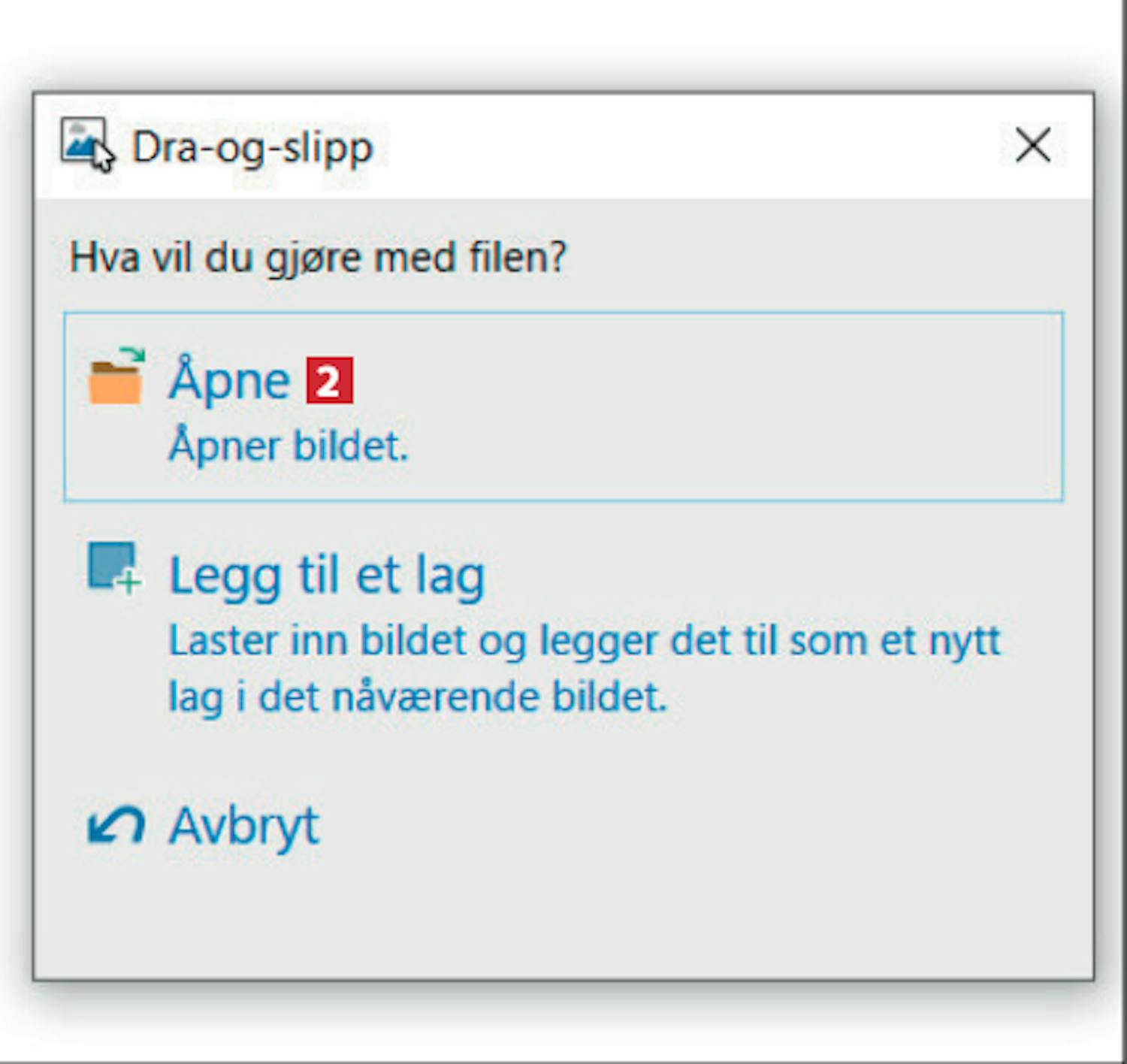Screen dimensions: 1127x1064
Task: Click empty grey area below the Avbryt option
Action: point(563,917)
